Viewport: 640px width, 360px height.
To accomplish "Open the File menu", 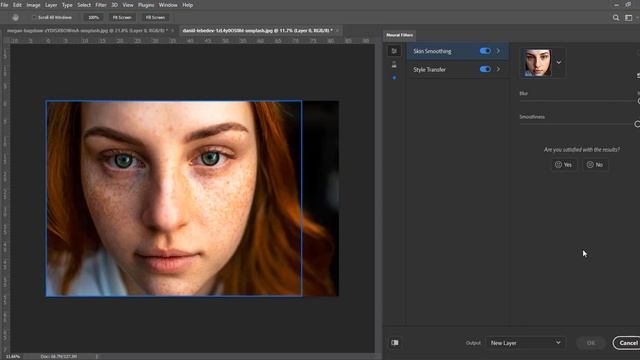I will click(4, 5).
